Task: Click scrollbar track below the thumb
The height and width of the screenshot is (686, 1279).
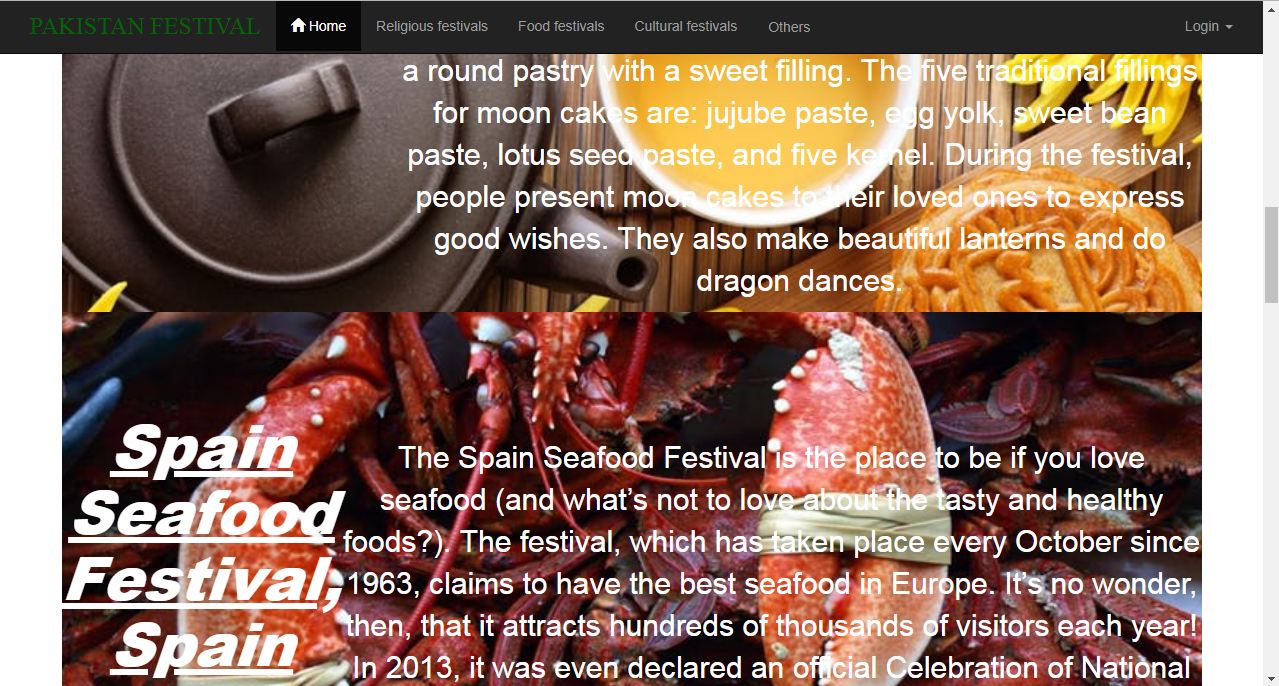Action: [x=1271, y=490]
